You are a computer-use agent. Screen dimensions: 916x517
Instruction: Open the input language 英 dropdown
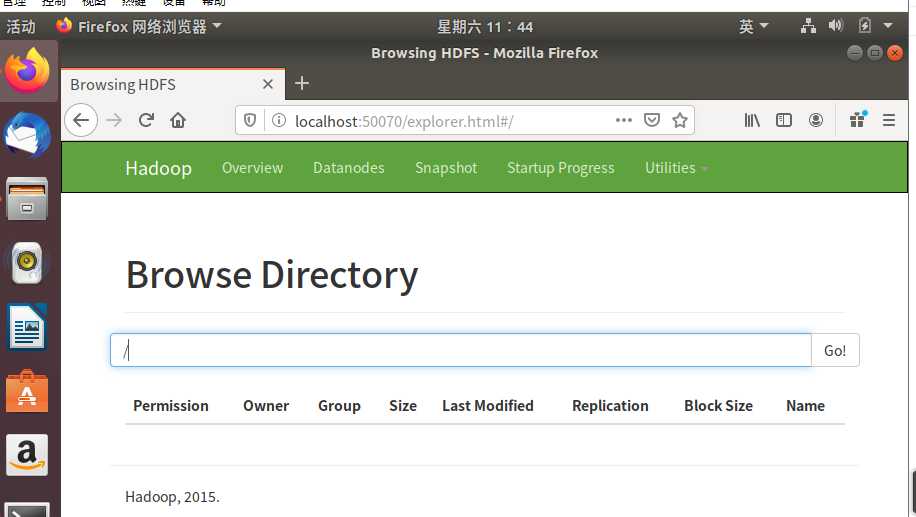pos(753,26)
